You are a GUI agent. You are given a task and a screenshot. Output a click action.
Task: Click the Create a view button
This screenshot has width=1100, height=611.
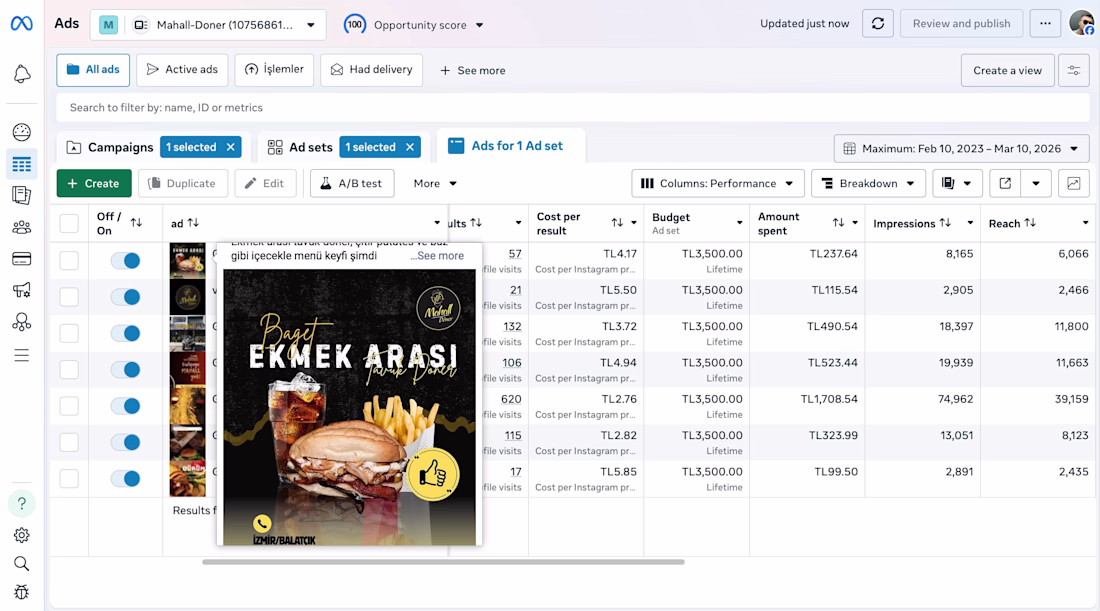[1007, 70]
